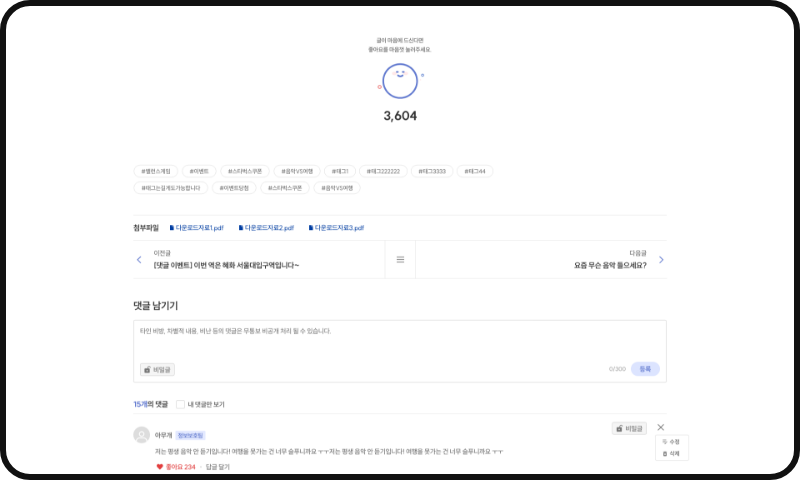
Task: Click the heart icon on the comment
Action: pos(159,467)
